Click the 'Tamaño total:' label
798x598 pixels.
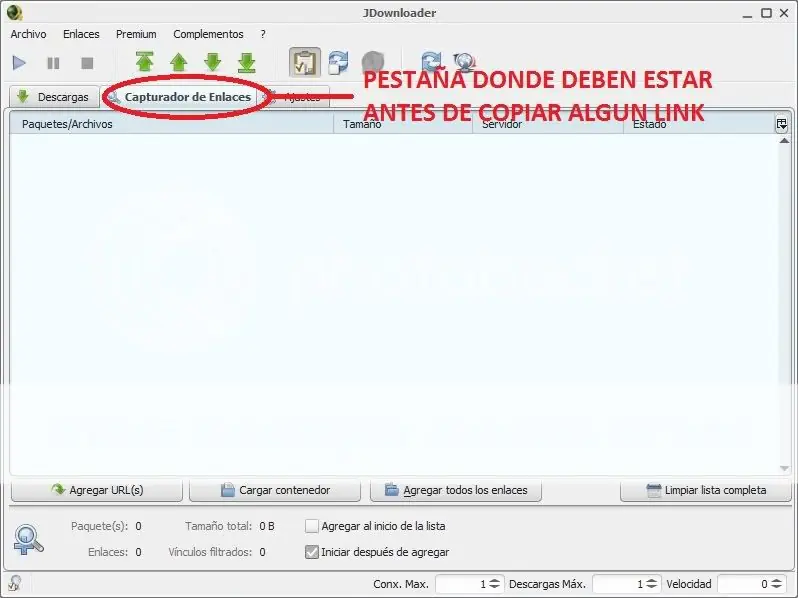pyautogui.click(x=218, y=526)
